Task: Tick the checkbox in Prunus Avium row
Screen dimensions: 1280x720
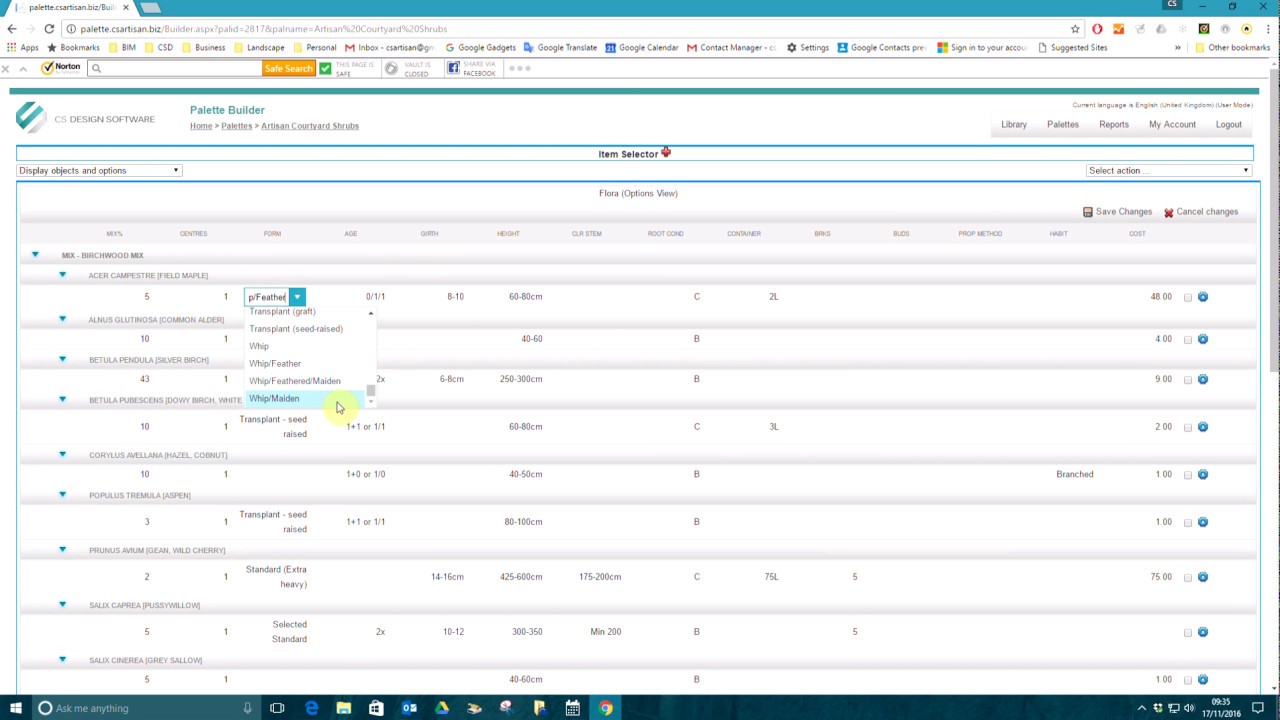Action: pyautogui.click(x=1188, y=577)
